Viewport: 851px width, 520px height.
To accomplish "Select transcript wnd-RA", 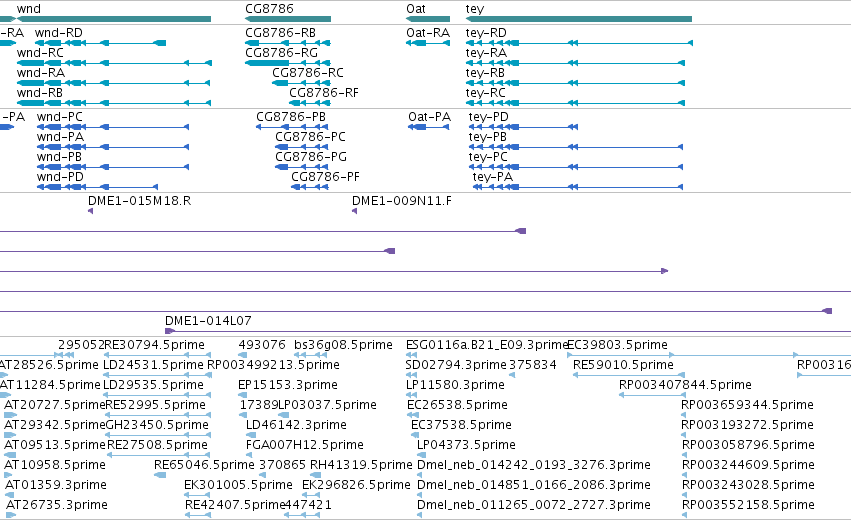I will coord(41,73).
